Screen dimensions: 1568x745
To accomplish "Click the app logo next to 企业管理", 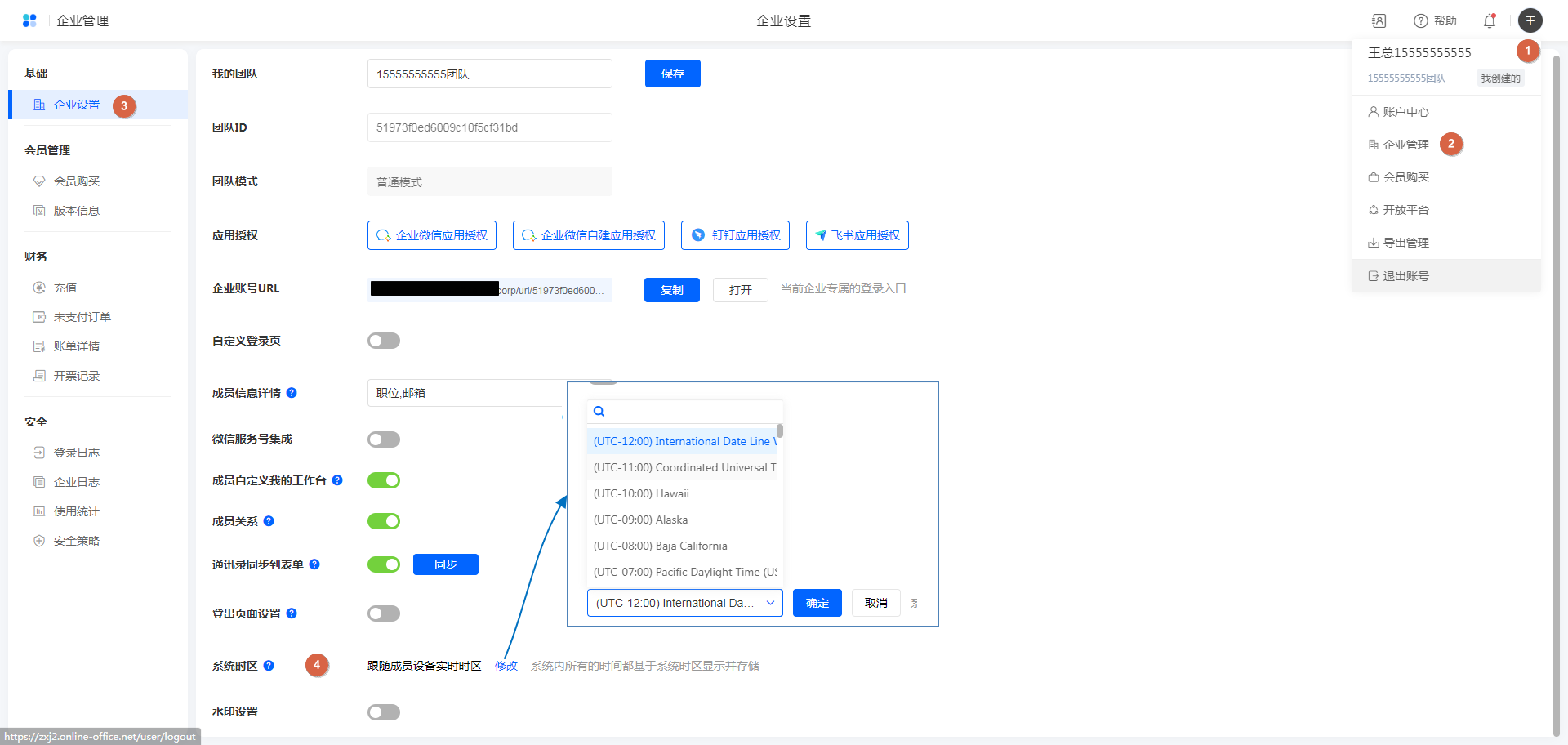I will pos(29,20).
